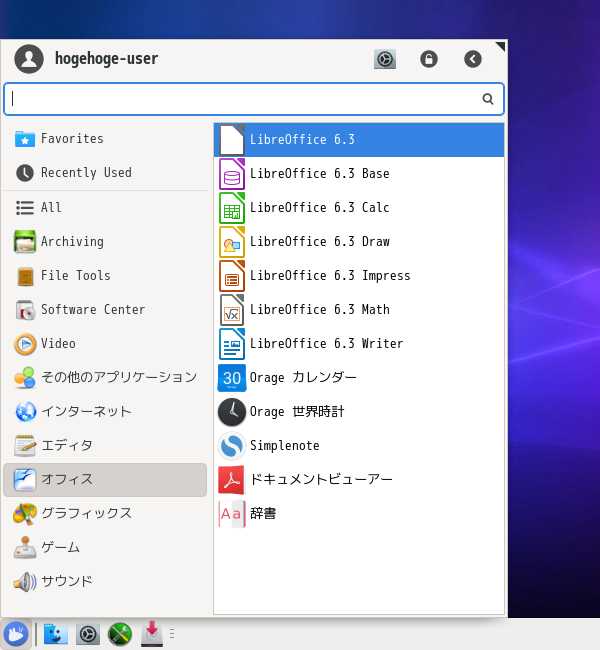The image size is (600, 650).
Task: Open その他のアプリケーション category
Action: (x=105, y=378)
